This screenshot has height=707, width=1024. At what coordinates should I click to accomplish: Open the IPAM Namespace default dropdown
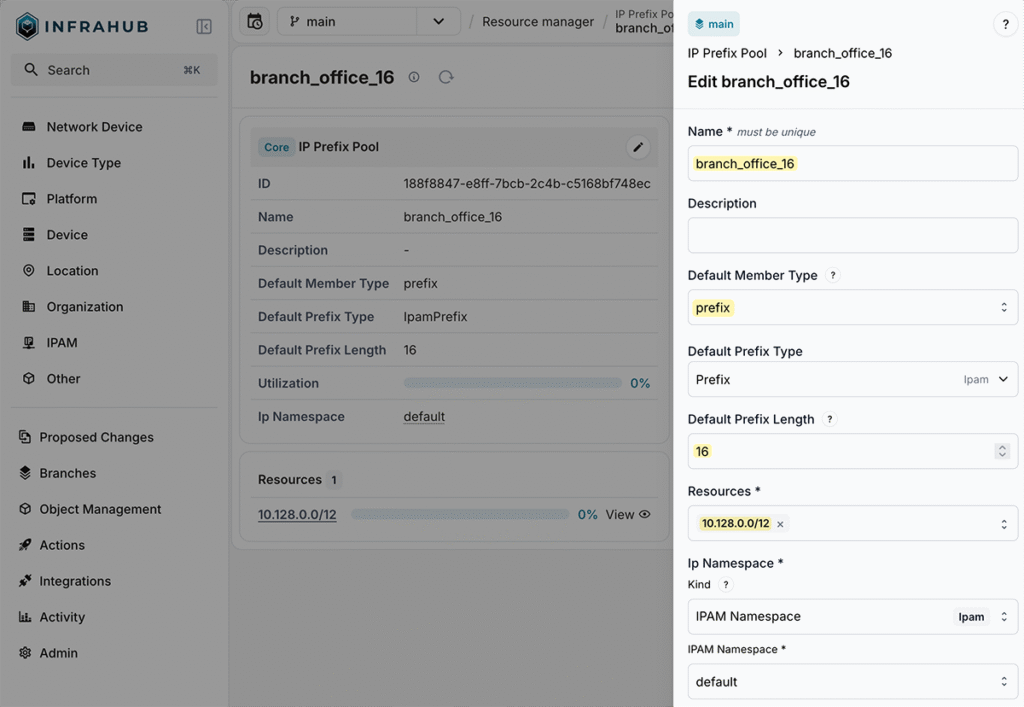click(x=851, y=681)
